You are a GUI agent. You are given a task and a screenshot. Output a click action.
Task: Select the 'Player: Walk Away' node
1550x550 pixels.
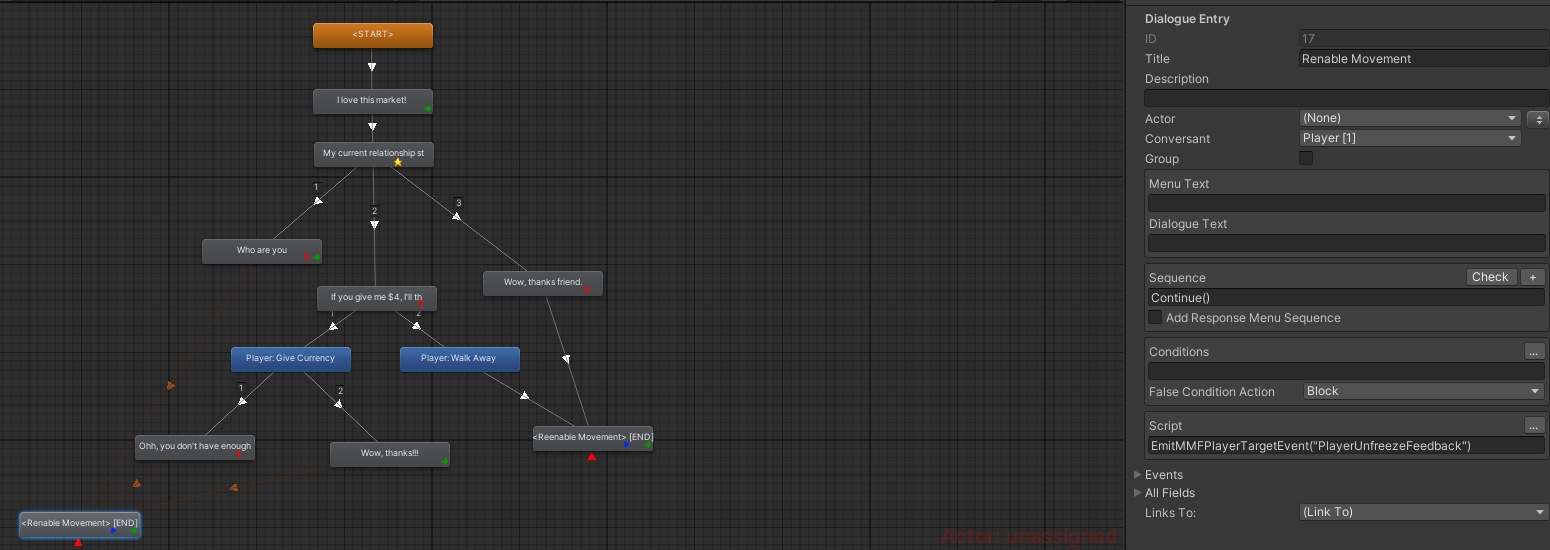point(460,359)
